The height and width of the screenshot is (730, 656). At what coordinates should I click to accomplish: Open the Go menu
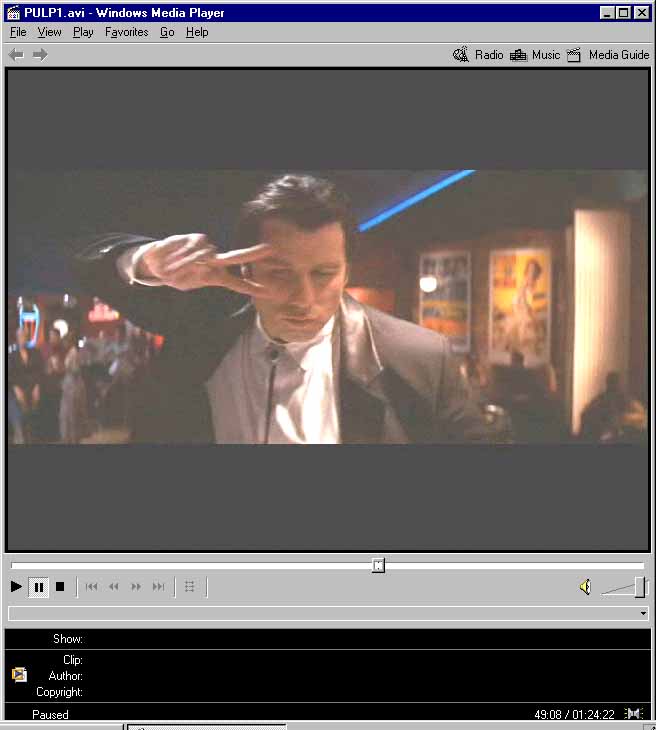(167, 32)
